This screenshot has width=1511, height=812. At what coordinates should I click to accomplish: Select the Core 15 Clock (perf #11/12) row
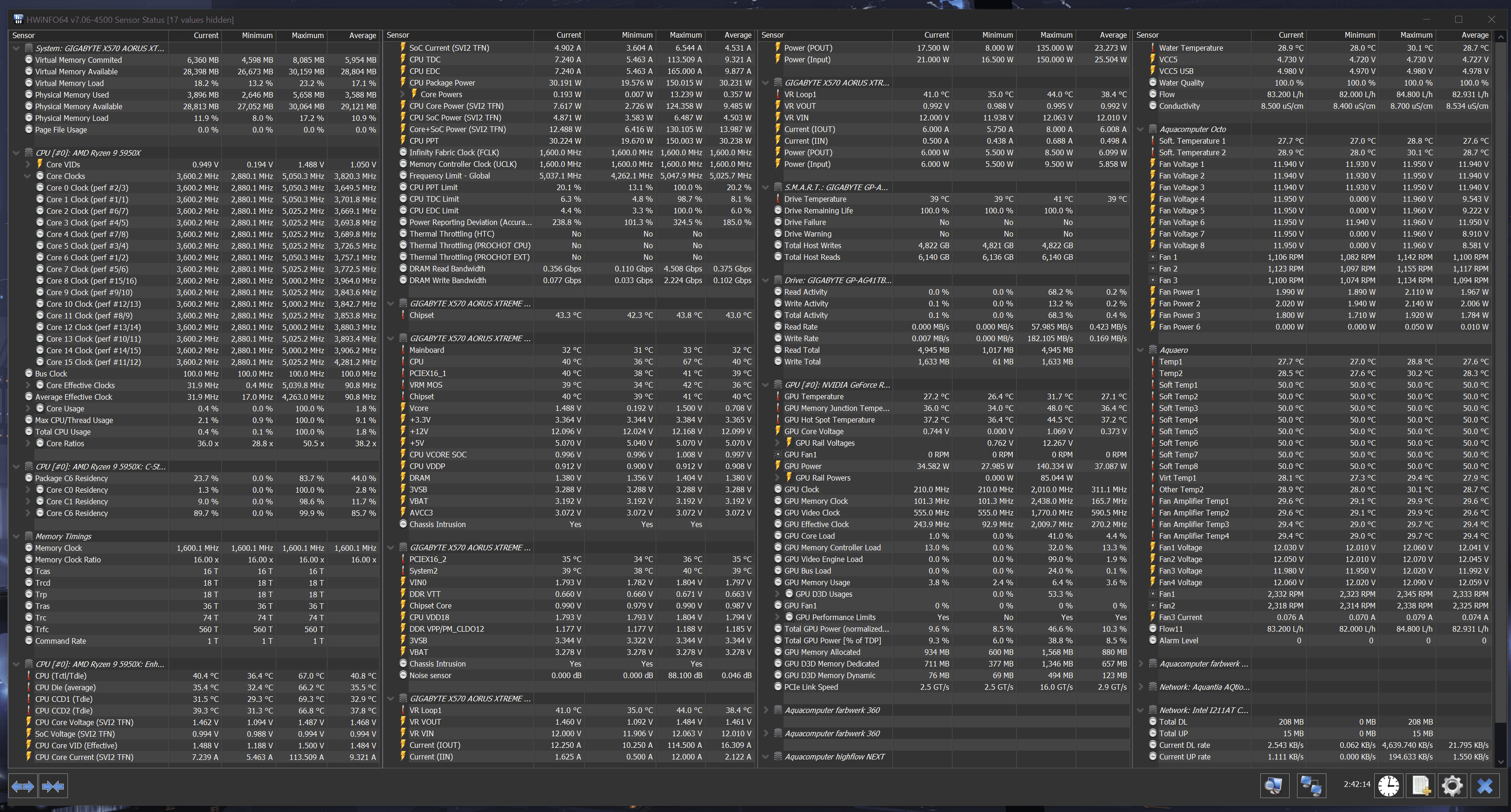tap(195, 362)
